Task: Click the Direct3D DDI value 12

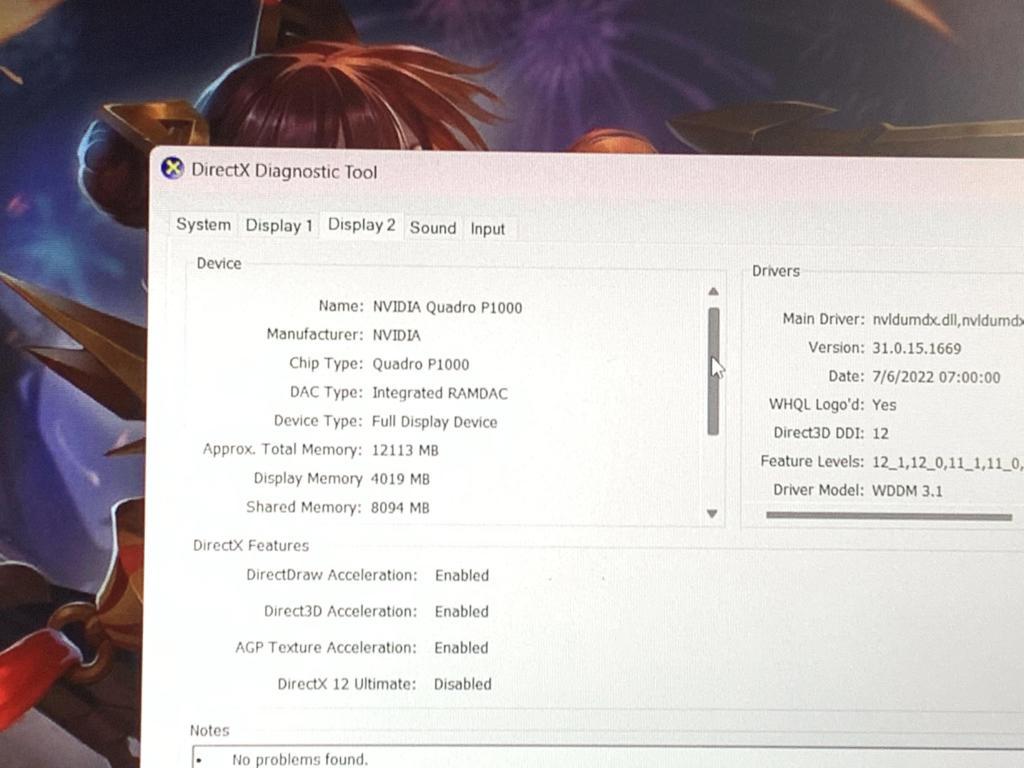Action: click(880, 433)
